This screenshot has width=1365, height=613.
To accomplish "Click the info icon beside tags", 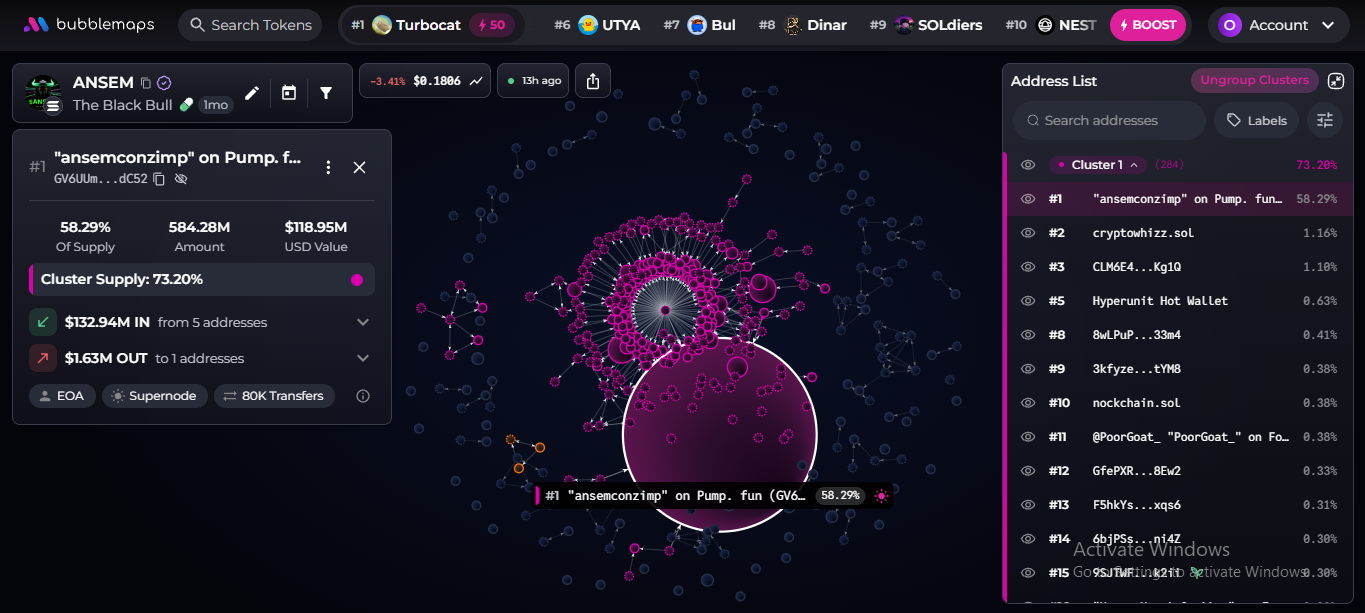I will (x=363, y=396).
